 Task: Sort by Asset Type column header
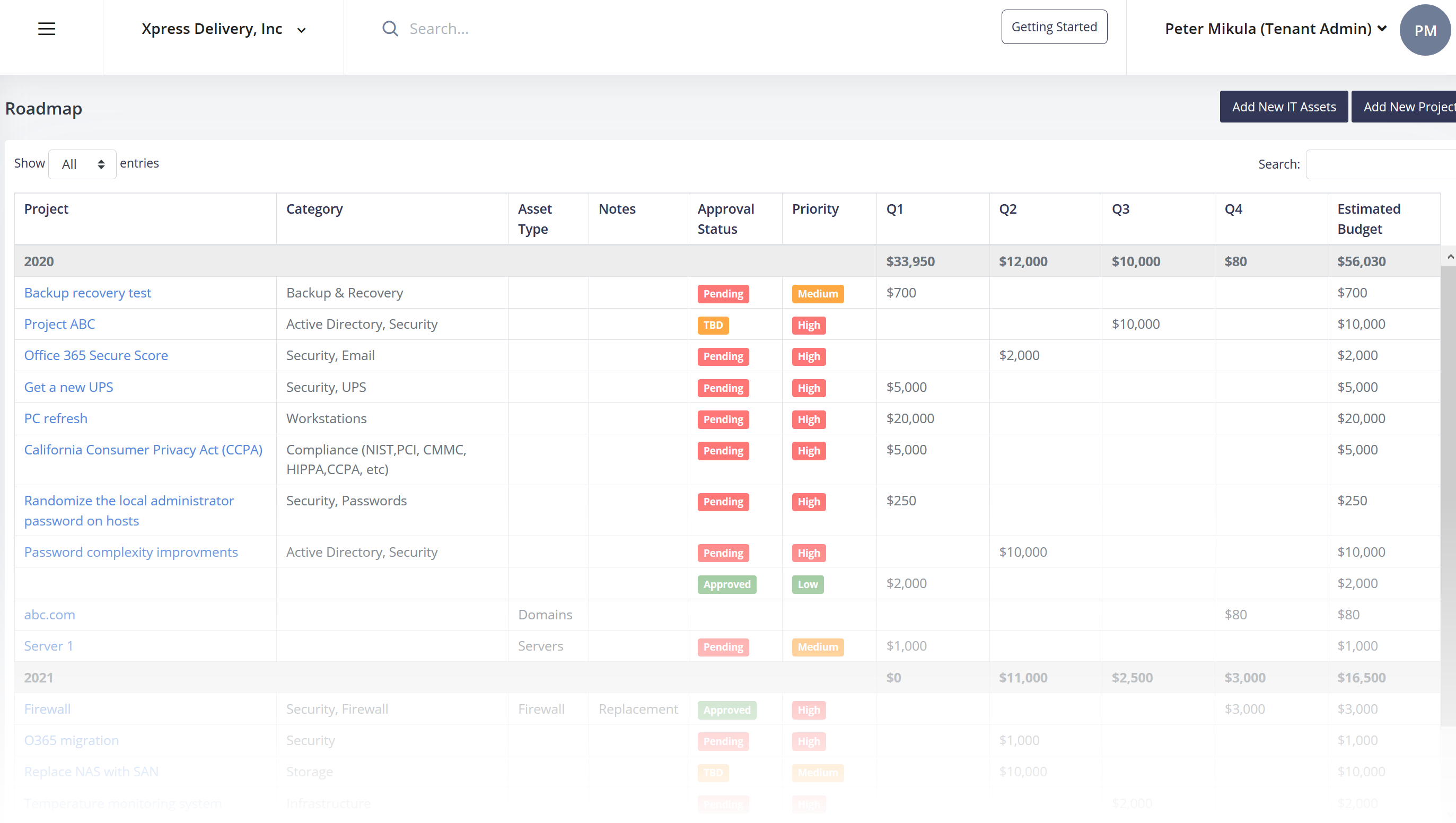pos(548,219)
